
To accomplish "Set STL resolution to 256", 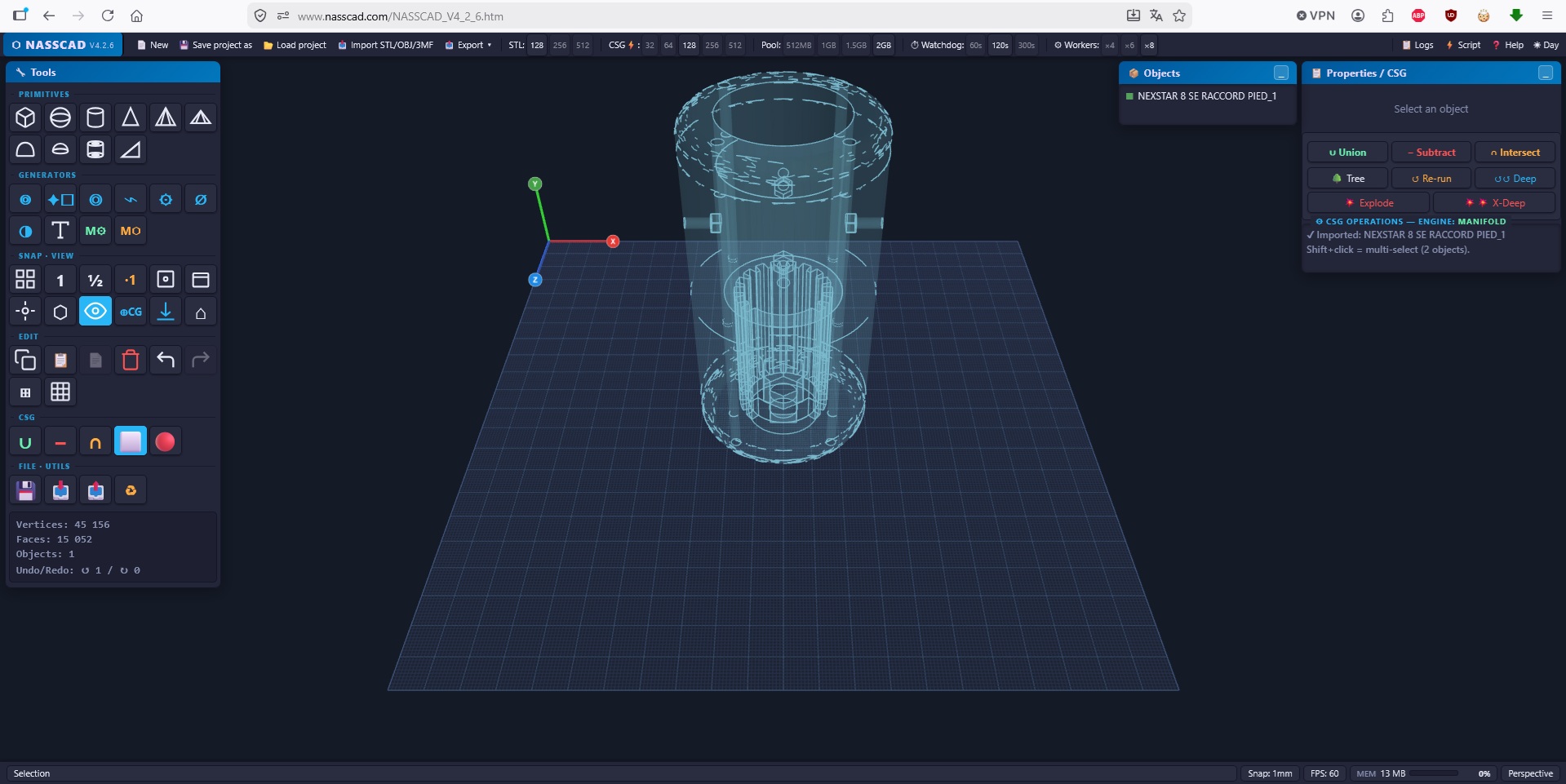I will point(559,45).
